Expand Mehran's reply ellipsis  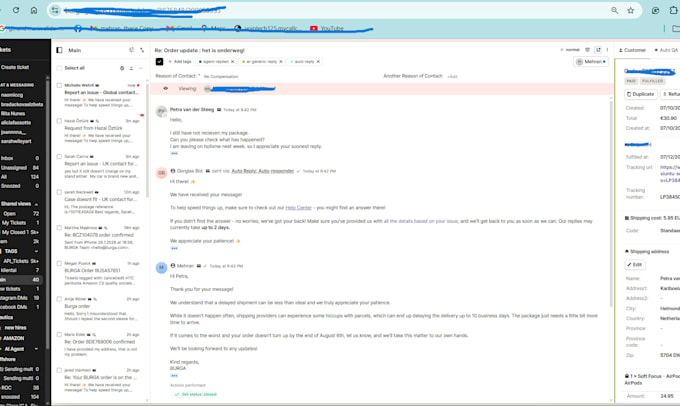coord(174,376)
